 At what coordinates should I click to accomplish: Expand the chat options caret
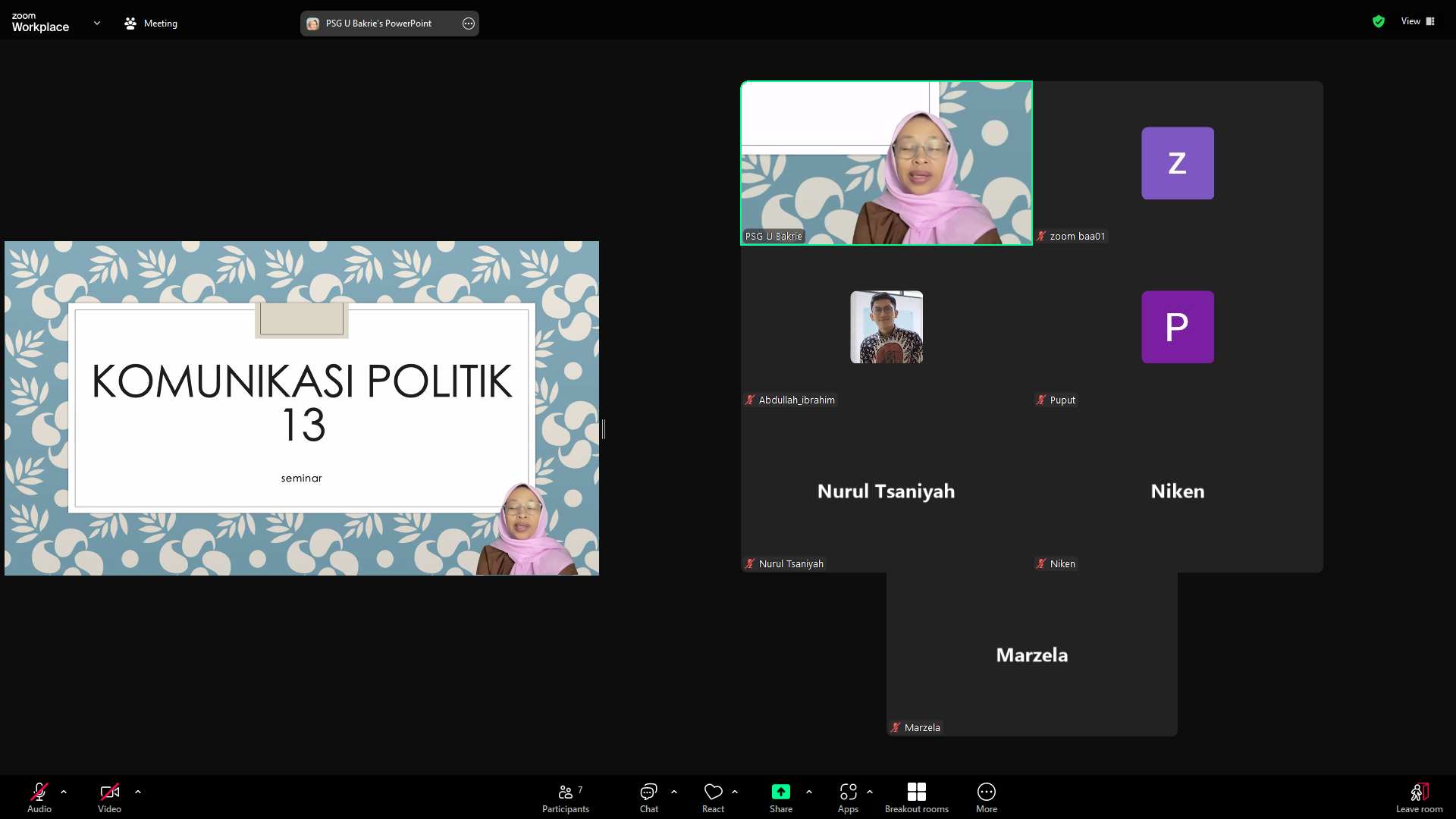click(x=674, y=792)
